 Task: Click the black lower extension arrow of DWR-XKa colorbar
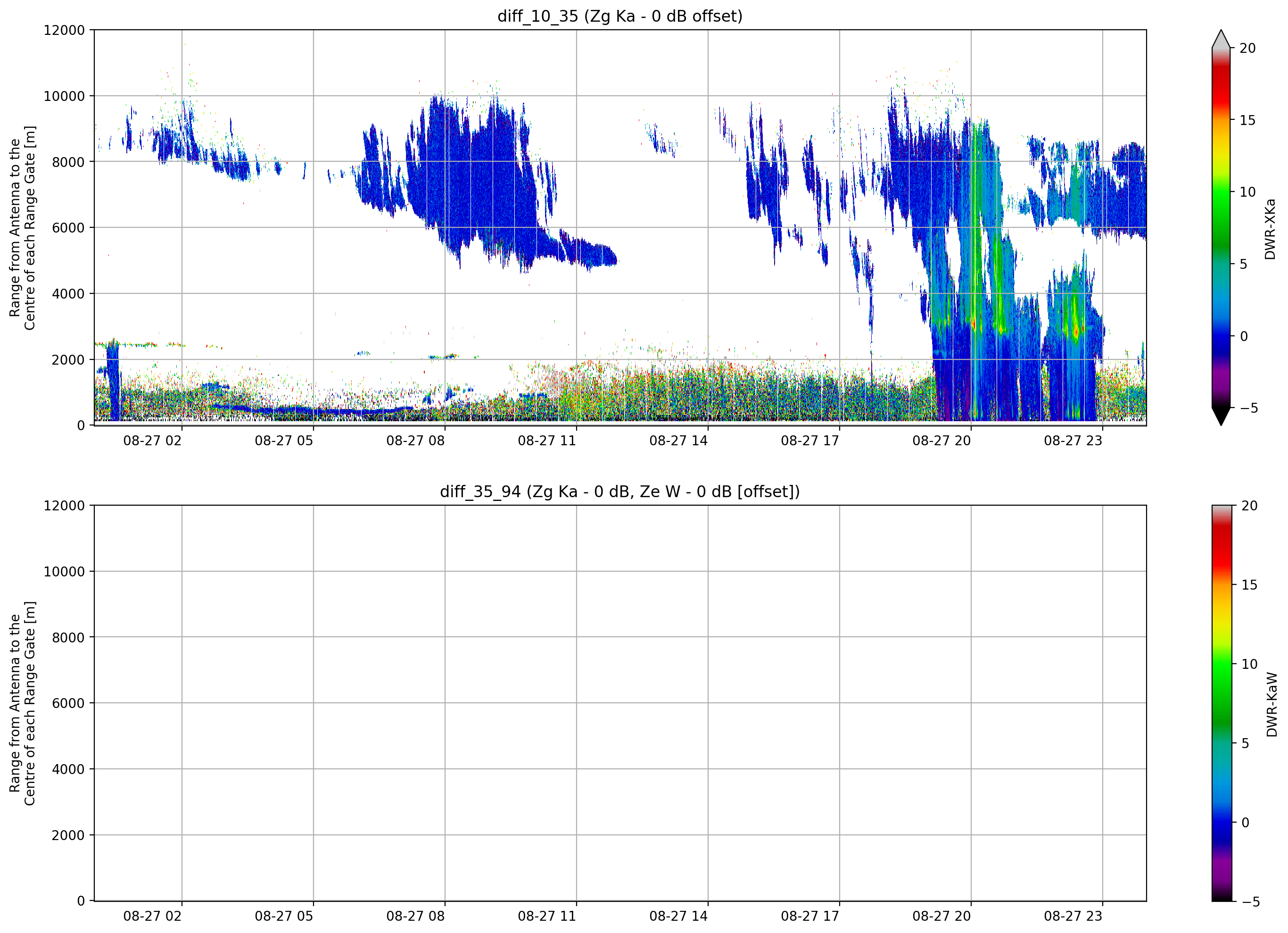[1221, 416]
